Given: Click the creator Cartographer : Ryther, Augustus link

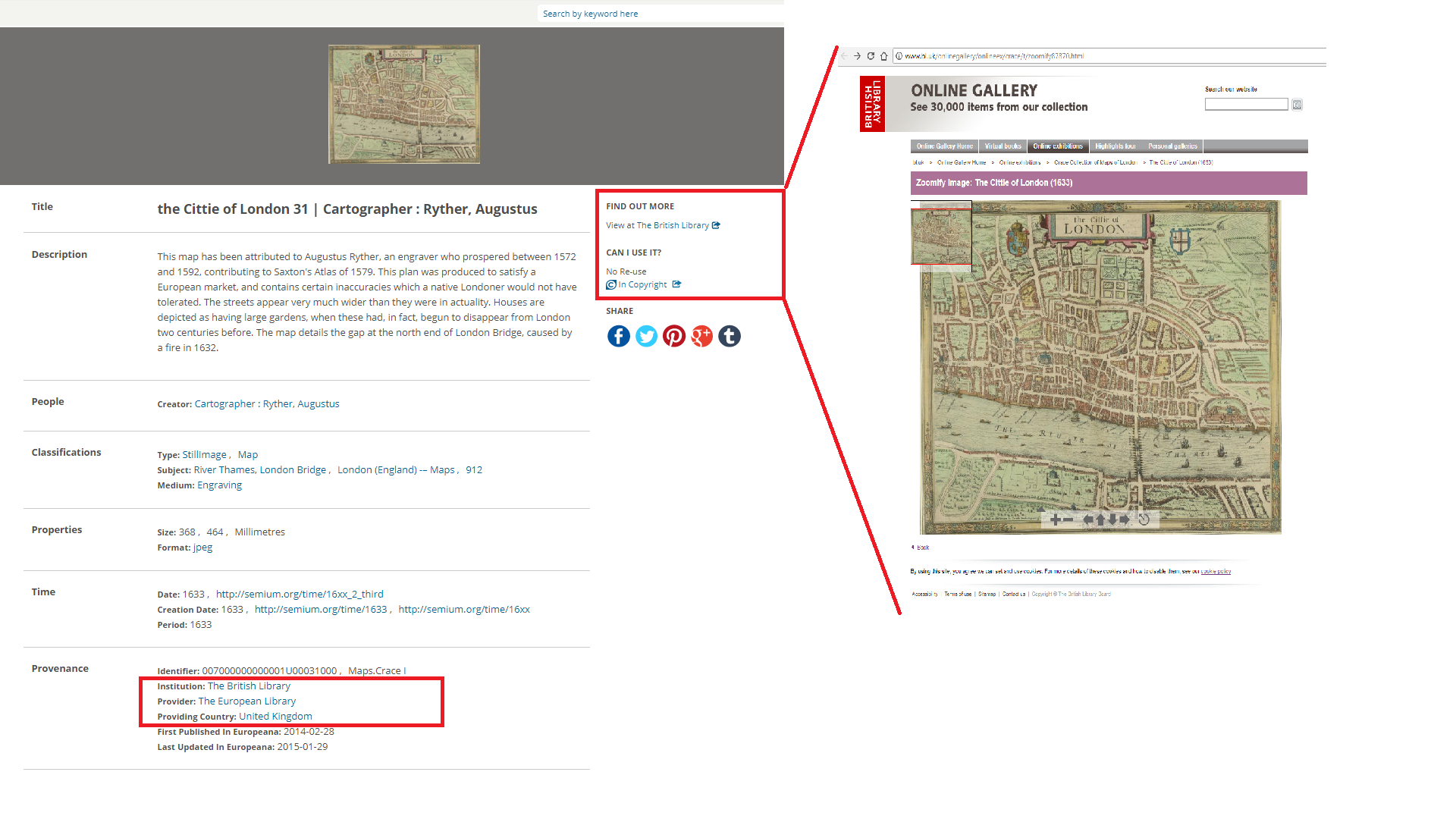Looking at the screenshot, I should point(267,404).
